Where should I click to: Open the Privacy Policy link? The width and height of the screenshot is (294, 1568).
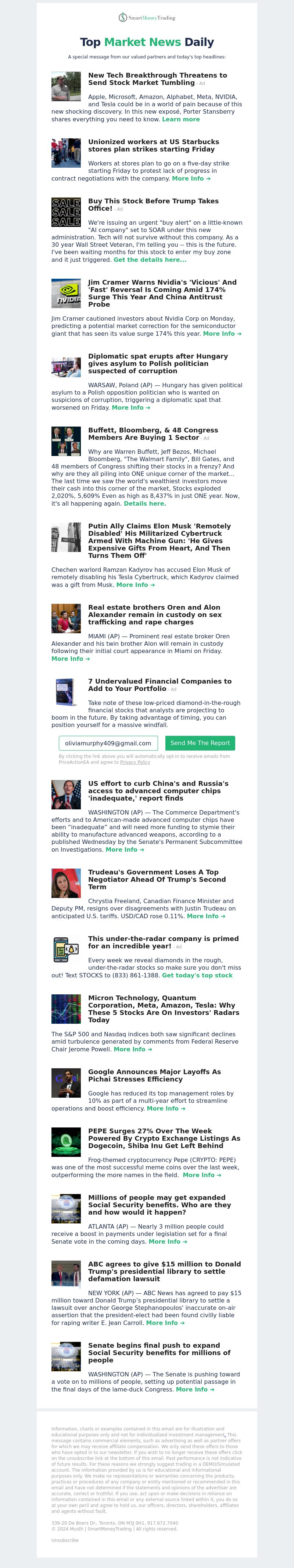tap(135, 762)
